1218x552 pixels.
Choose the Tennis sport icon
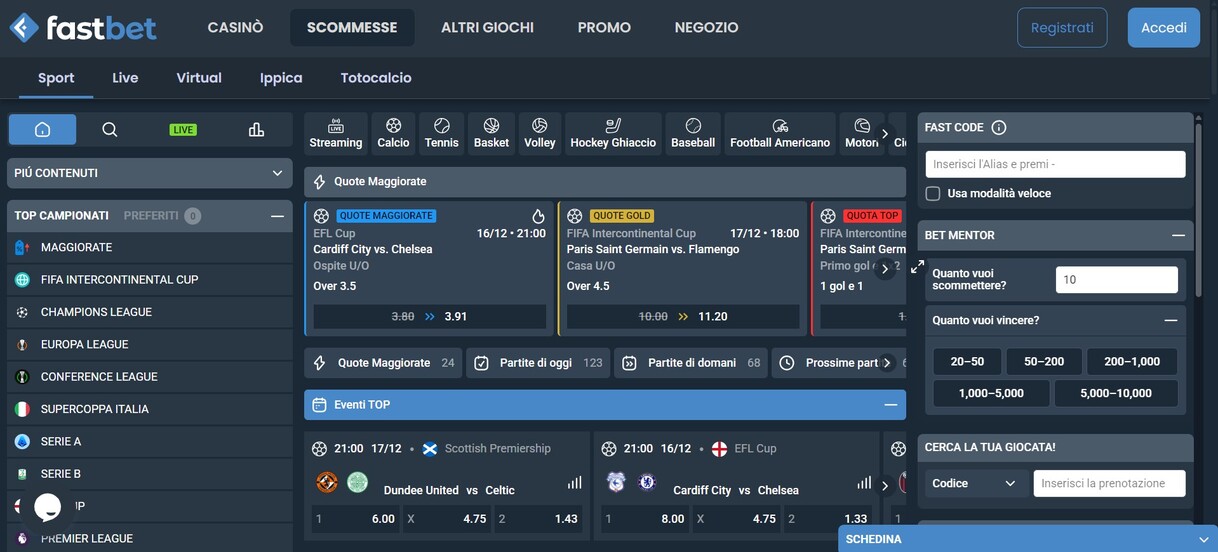pos(441,133)
